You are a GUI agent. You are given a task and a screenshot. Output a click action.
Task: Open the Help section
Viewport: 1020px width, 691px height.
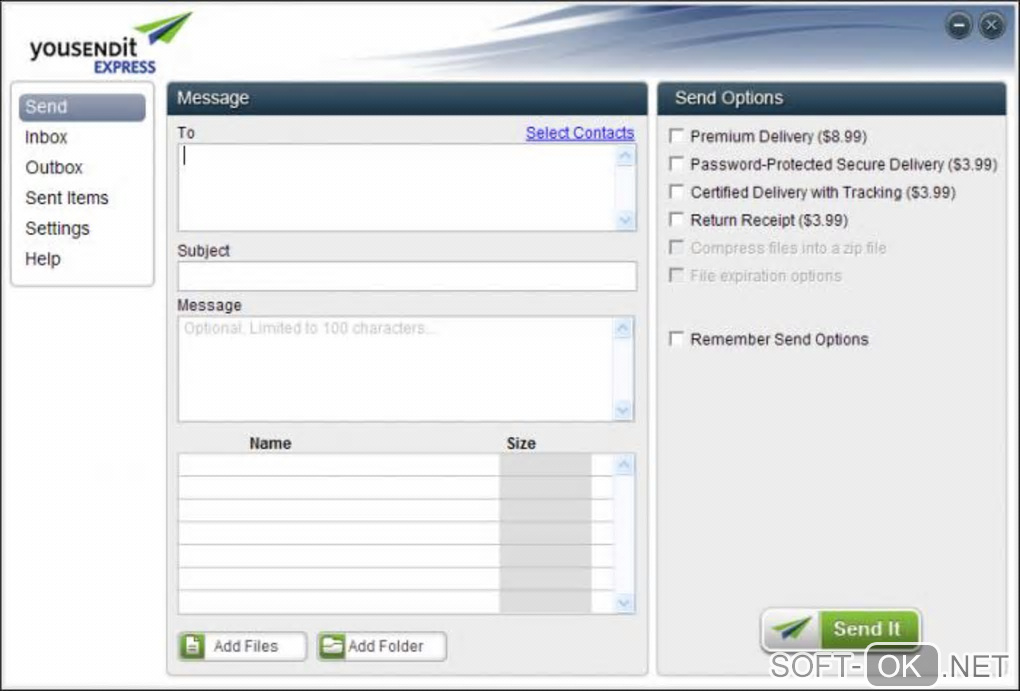coord(43,259)
